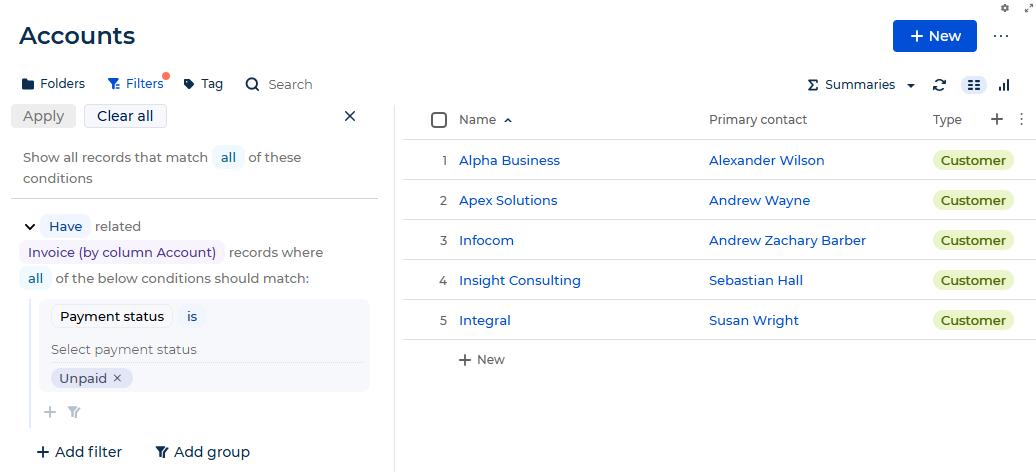This screenshot has height=472, width=1036.
Task: Open the Summaries dropdown
Action: pyautogui.click(x=862, y=85)
